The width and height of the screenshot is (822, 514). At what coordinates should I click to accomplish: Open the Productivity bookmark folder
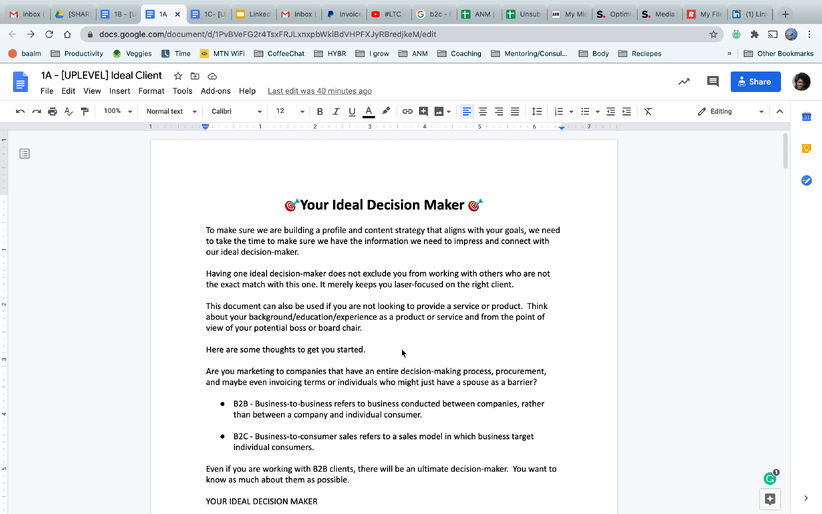pyautogui.click(x=77, y=53)
